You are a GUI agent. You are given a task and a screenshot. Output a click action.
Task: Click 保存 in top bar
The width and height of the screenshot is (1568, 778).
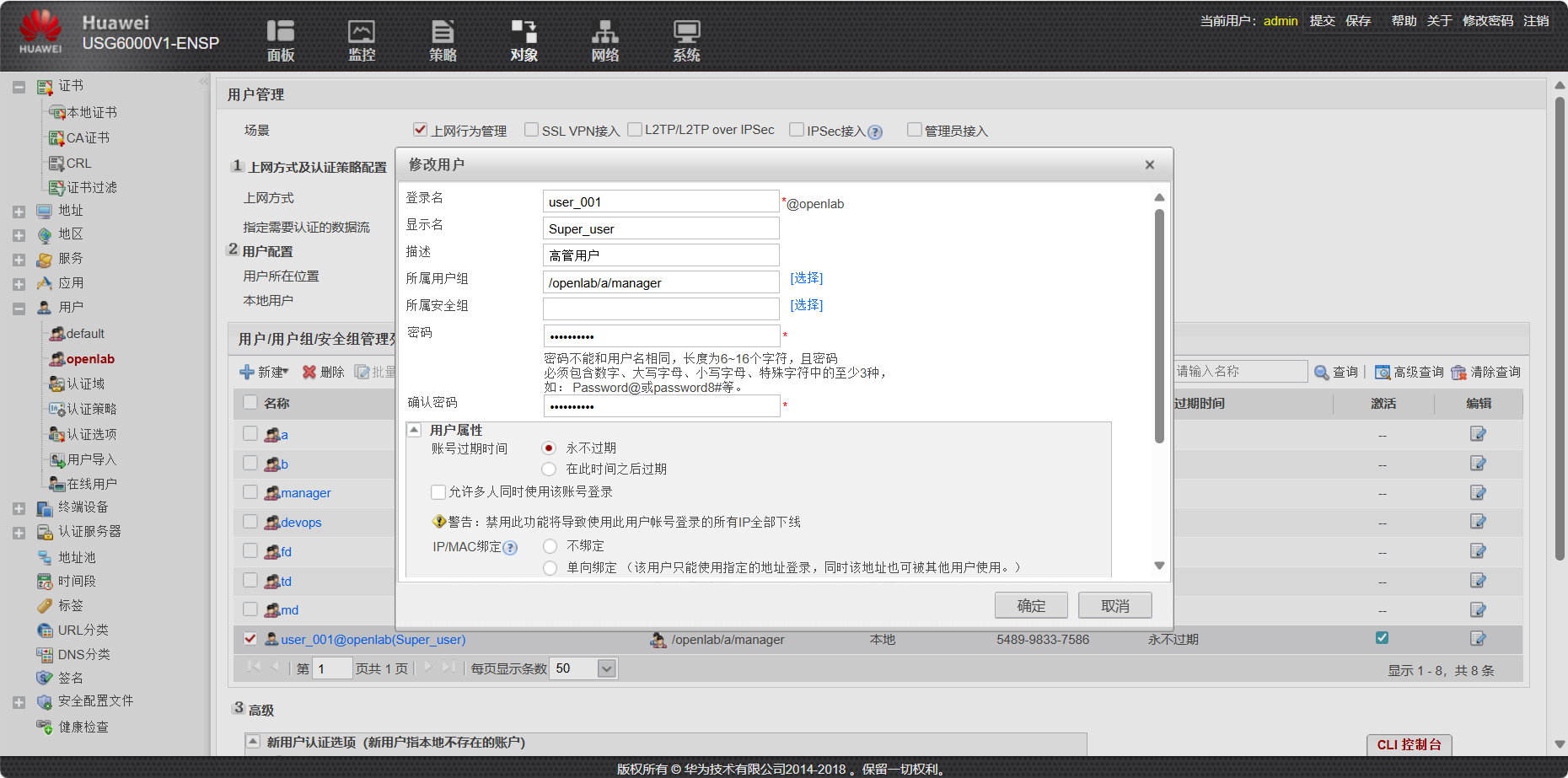coord(1358,20)
